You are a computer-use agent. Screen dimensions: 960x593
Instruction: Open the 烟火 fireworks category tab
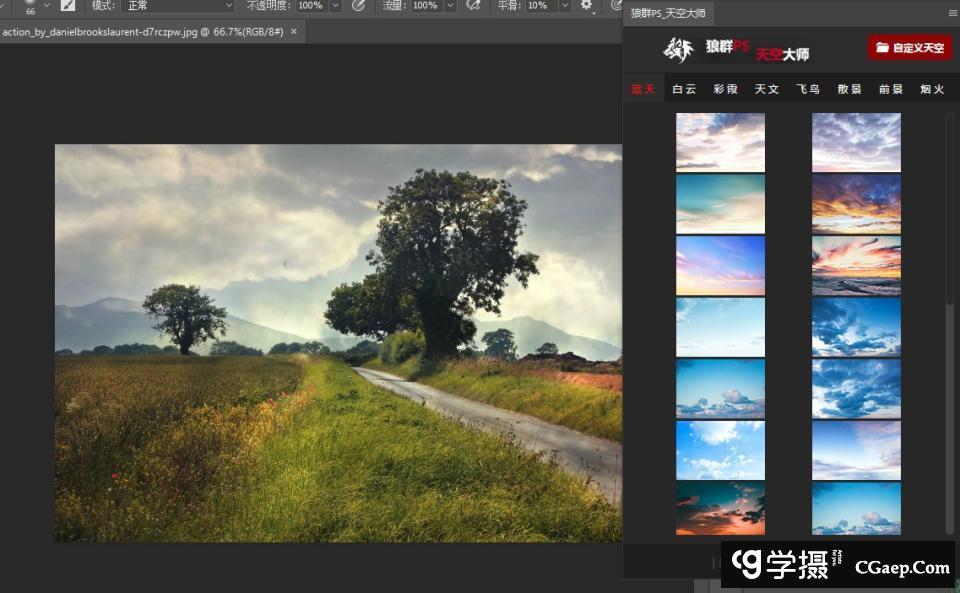pos(932,89)
